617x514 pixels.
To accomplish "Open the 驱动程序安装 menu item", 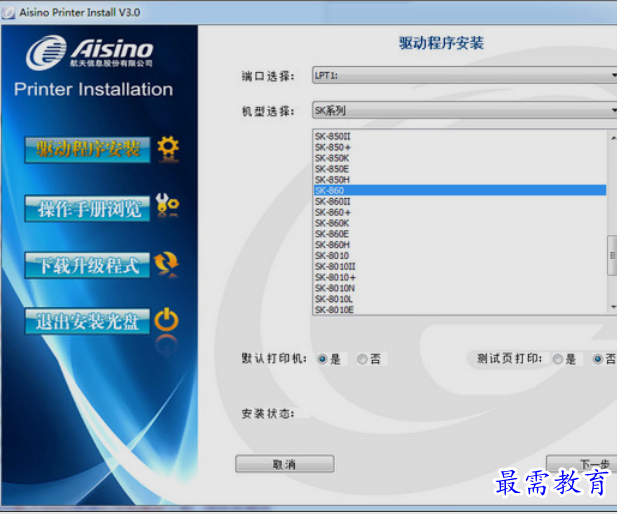I will point(87,150).
